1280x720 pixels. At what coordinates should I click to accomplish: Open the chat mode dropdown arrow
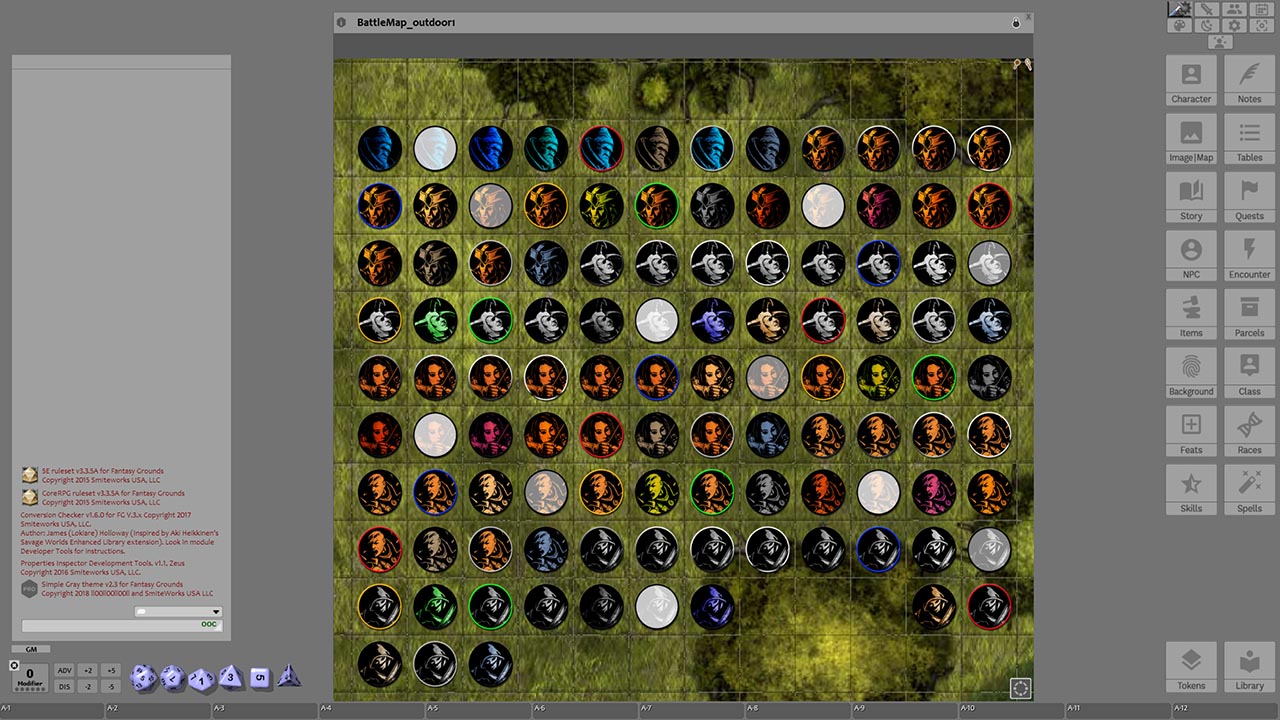pos(214,611)
